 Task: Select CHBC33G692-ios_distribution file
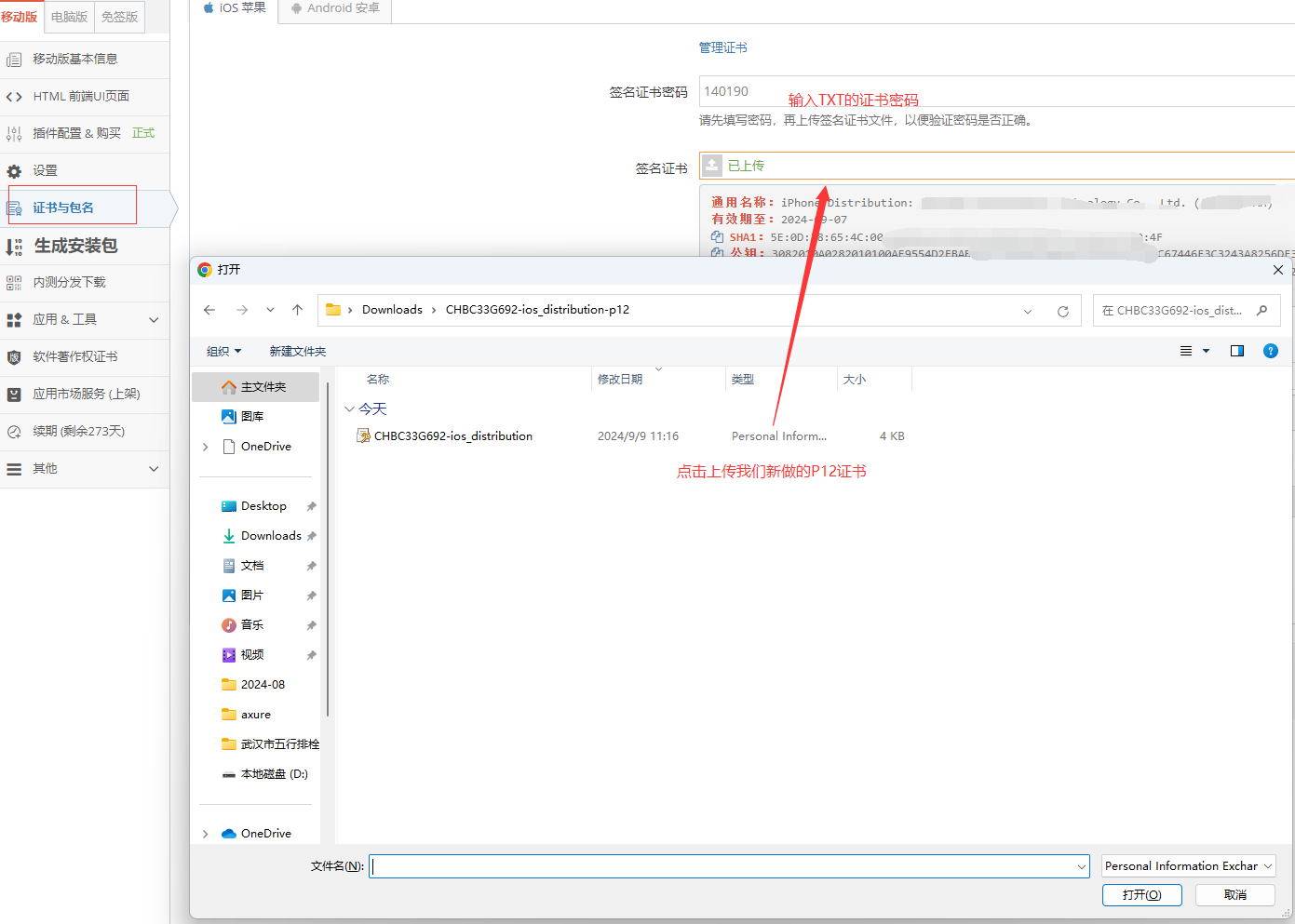click(x=453, y=435)
